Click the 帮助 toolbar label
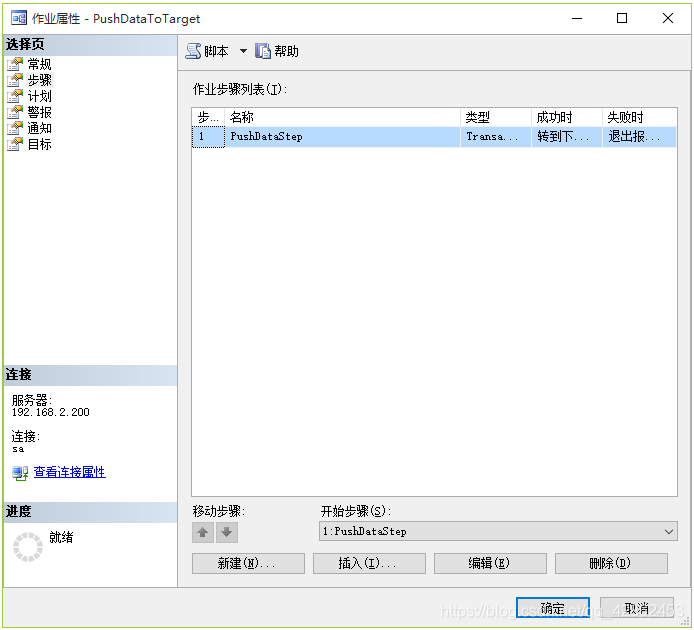 pos(286,51)
